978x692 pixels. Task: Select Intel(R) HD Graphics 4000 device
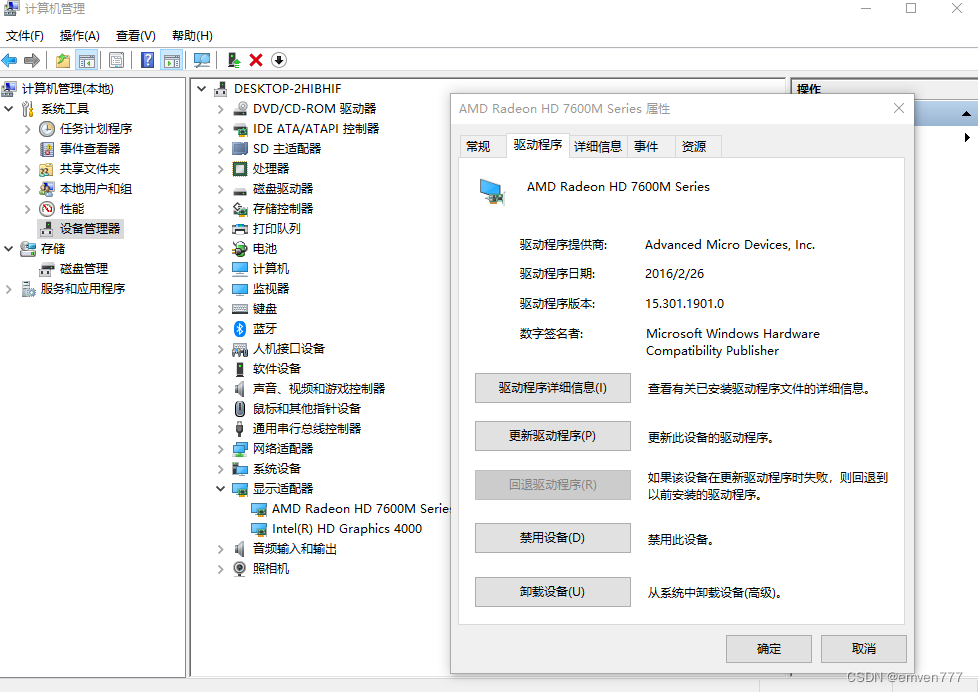coord(346,529)
